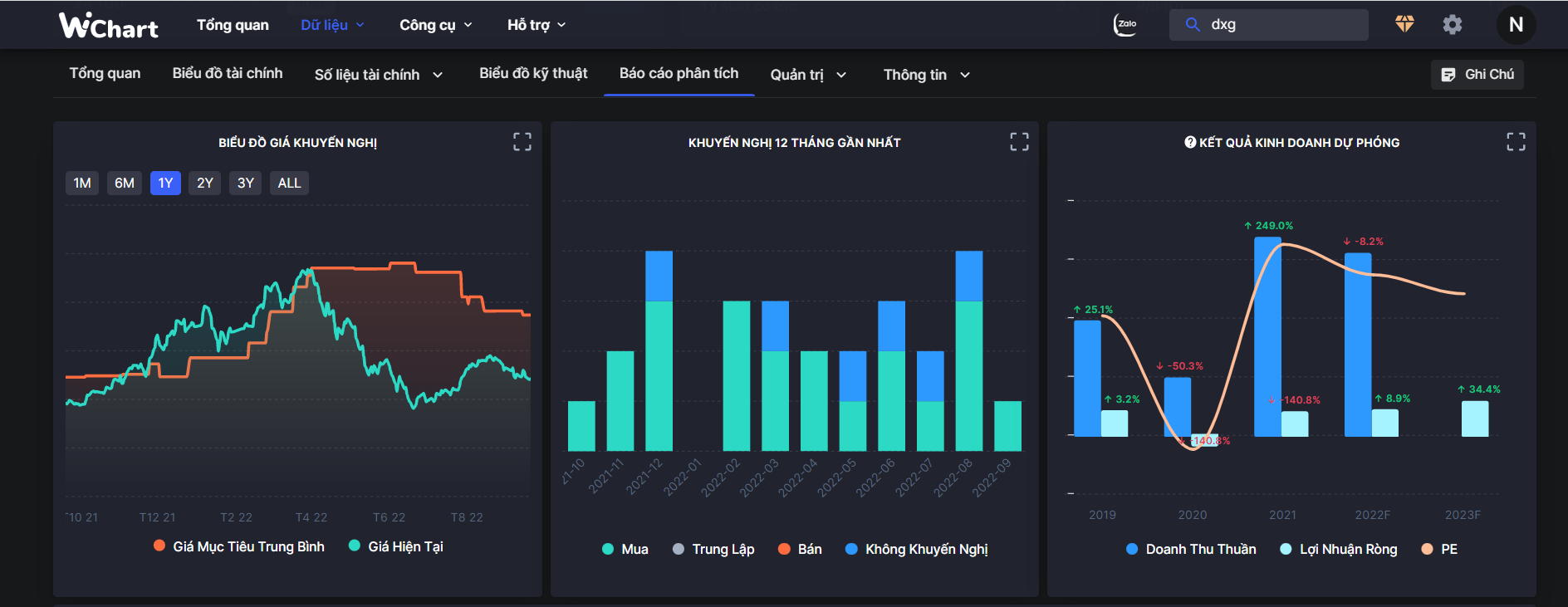
Task: Toggle Giá Hiện Tại legend series
Action: pyautogui.click(x=396, y=546)
